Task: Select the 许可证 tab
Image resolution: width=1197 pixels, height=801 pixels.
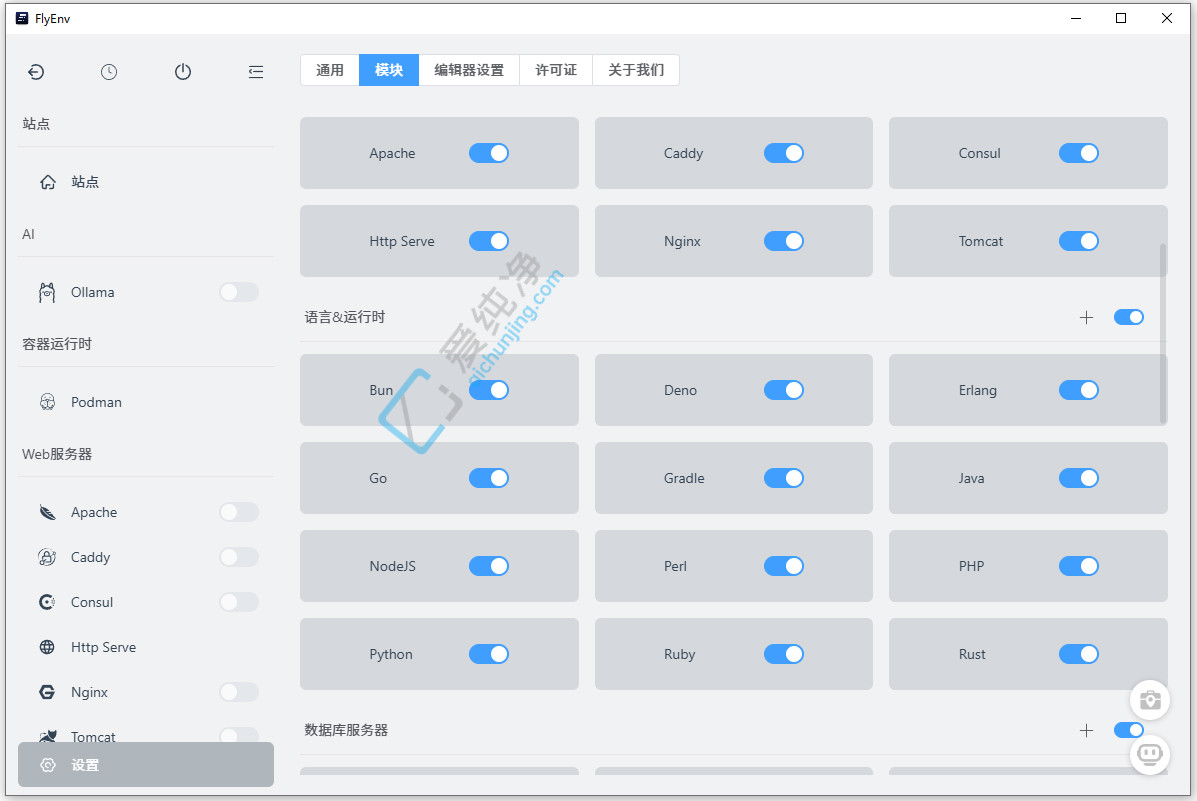Action: click(556, 70)
